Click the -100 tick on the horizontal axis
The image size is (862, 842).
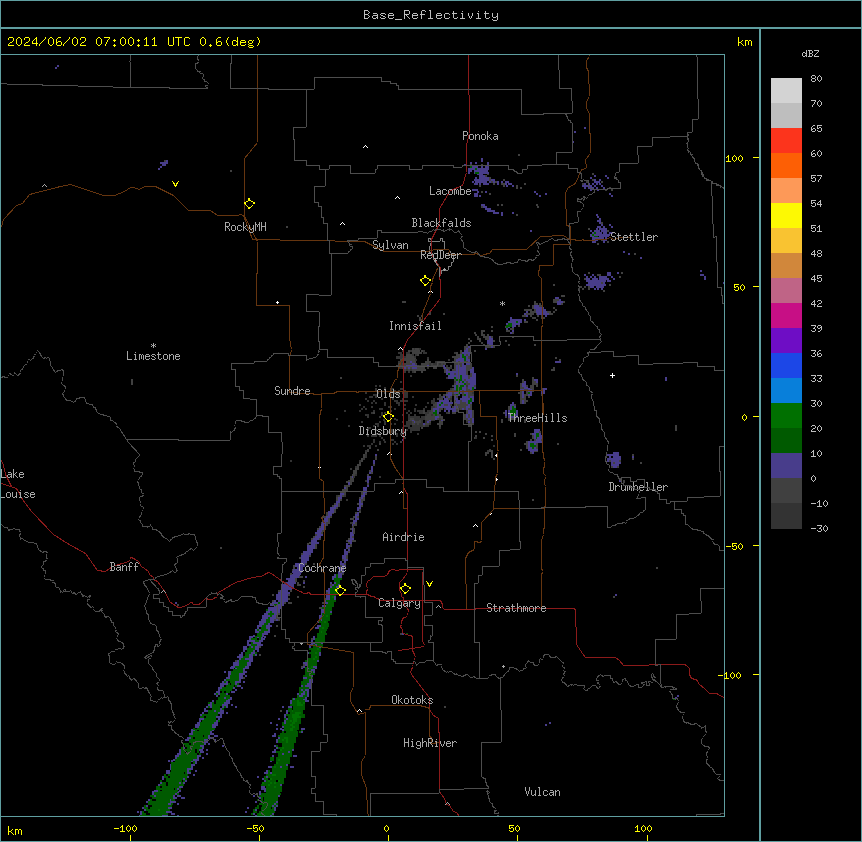coord(125,828)
